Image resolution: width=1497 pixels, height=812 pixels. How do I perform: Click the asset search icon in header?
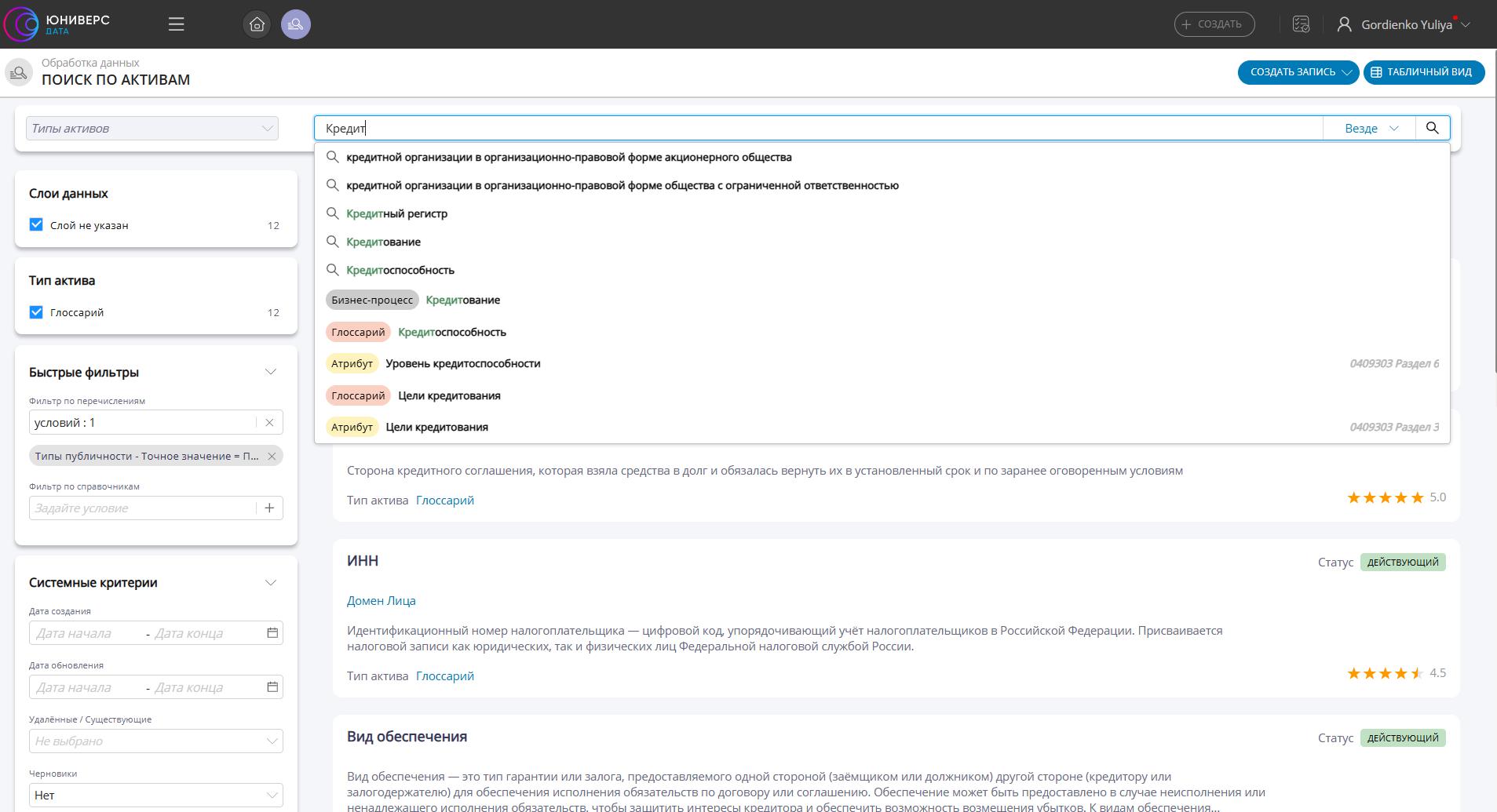(296, 24)
